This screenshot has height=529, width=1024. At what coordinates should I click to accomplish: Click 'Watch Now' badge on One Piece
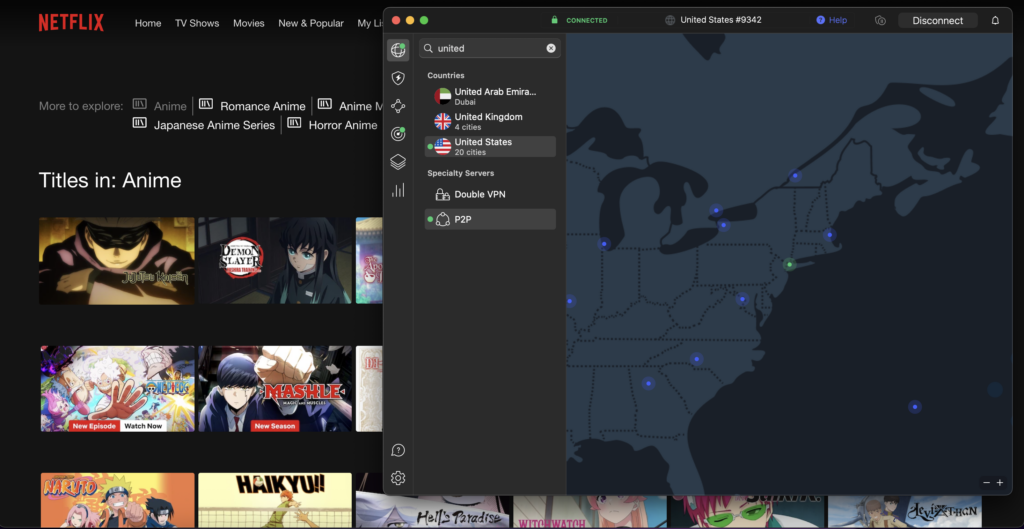coord(143,426)
